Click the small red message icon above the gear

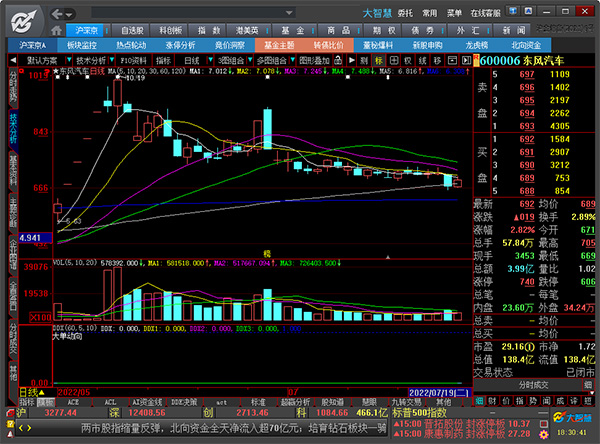tap(544, 424)
